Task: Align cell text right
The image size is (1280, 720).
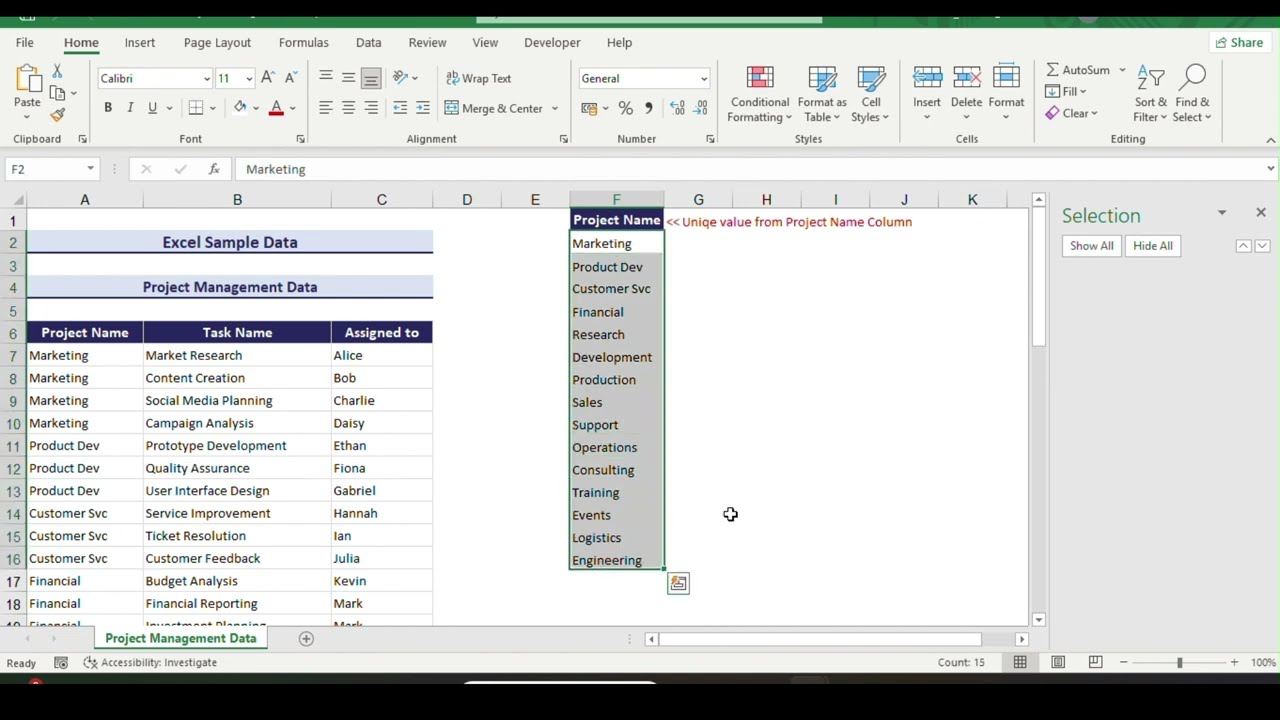Action: coord(371,108)
